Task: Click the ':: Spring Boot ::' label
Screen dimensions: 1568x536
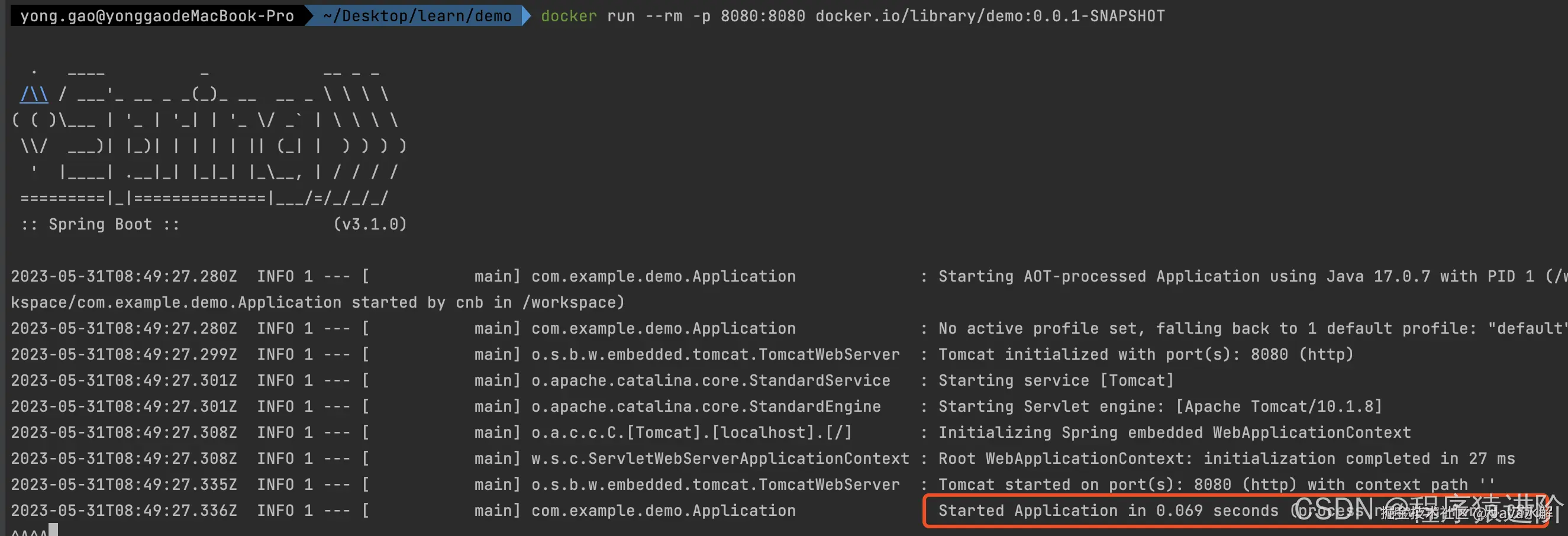Action: coord(101,224)
